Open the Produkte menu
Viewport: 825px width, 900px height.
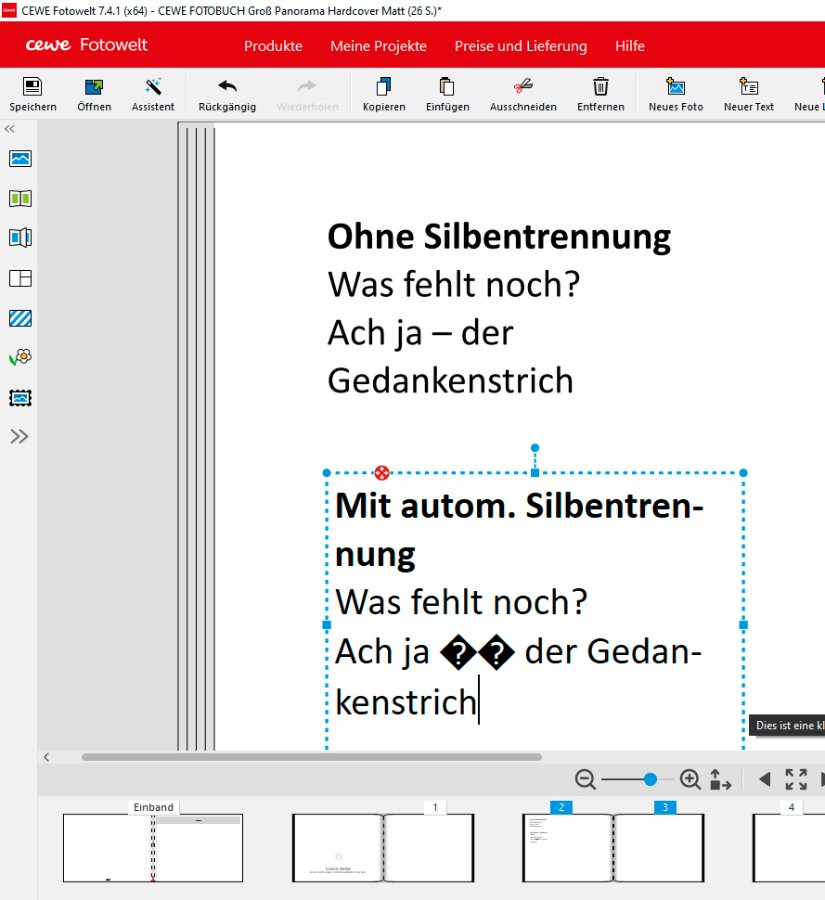273,46
